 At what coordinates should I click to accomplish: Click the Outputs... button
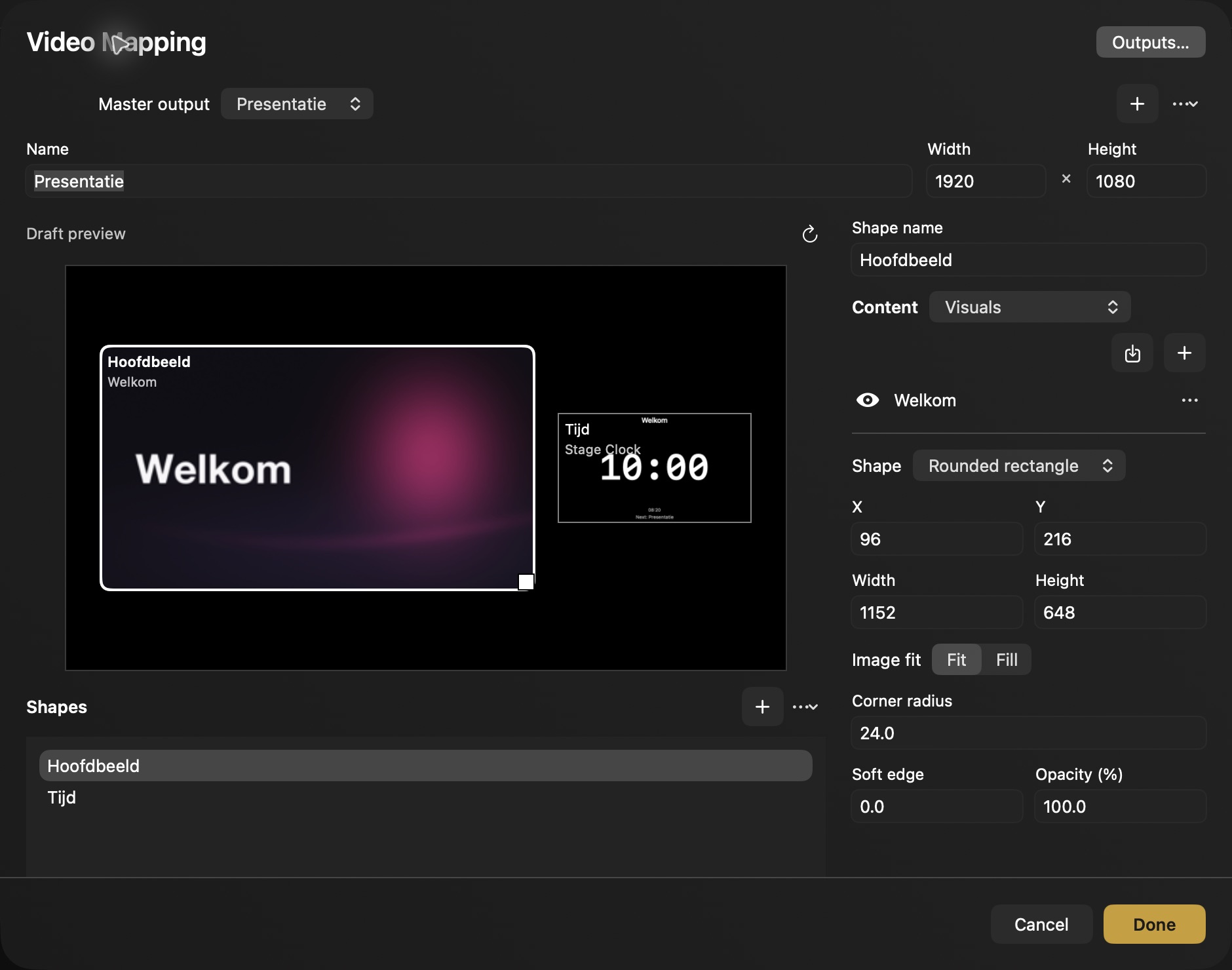[1150, 43]
